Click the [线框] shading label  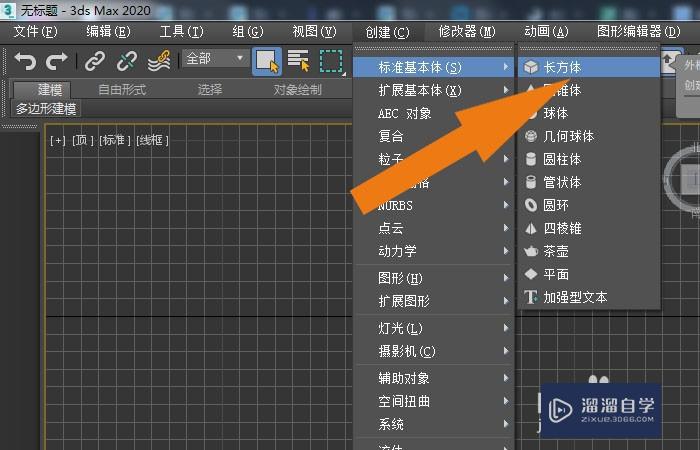click(153, 141)
